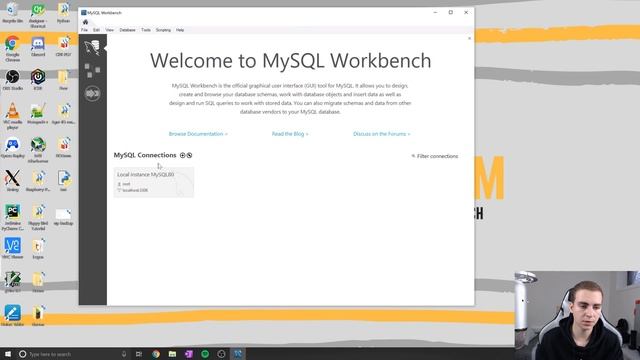Open JetBrains PyCharm desktop icon

tap(12, 218)
